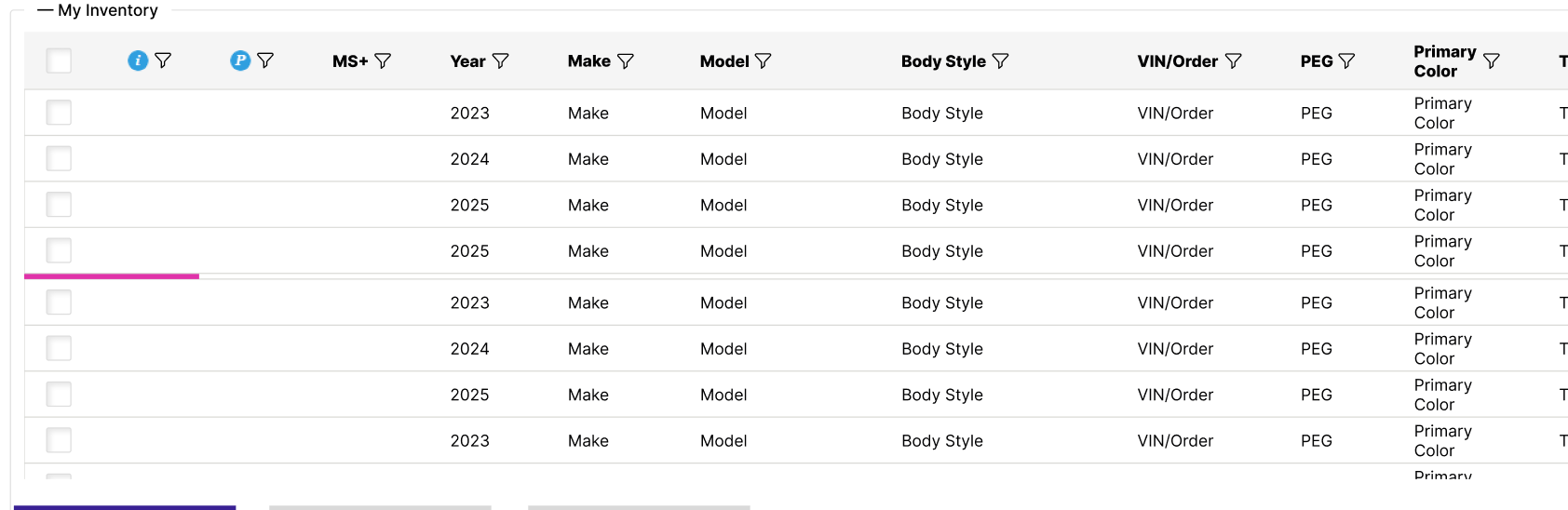Click the blue info icon column header
Image resolution: width=1568 pixels, height=510 pixels.
point(138,60)
